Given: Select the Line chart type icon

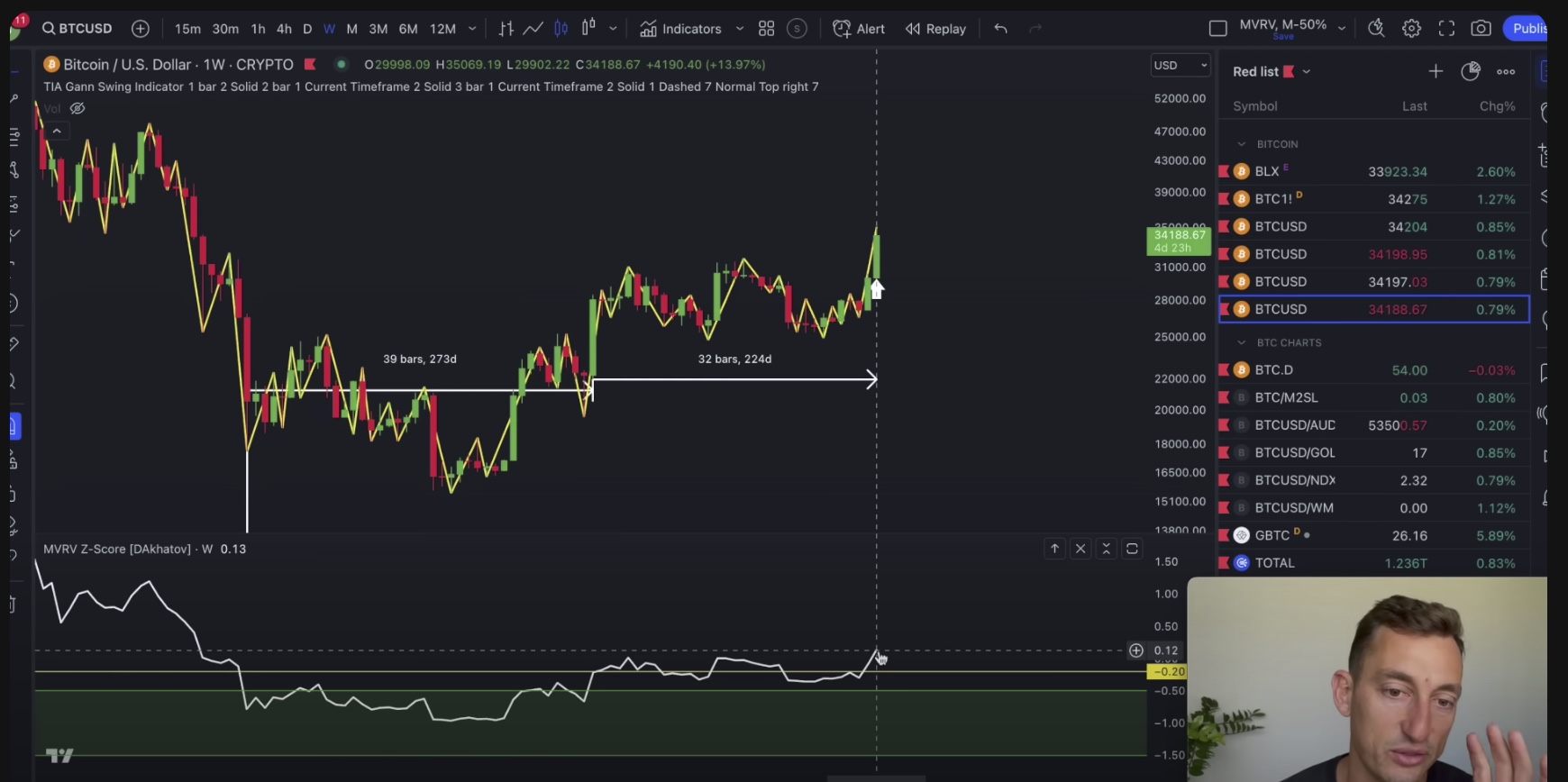Looking at the screenshot, I should tap(533, 29).
